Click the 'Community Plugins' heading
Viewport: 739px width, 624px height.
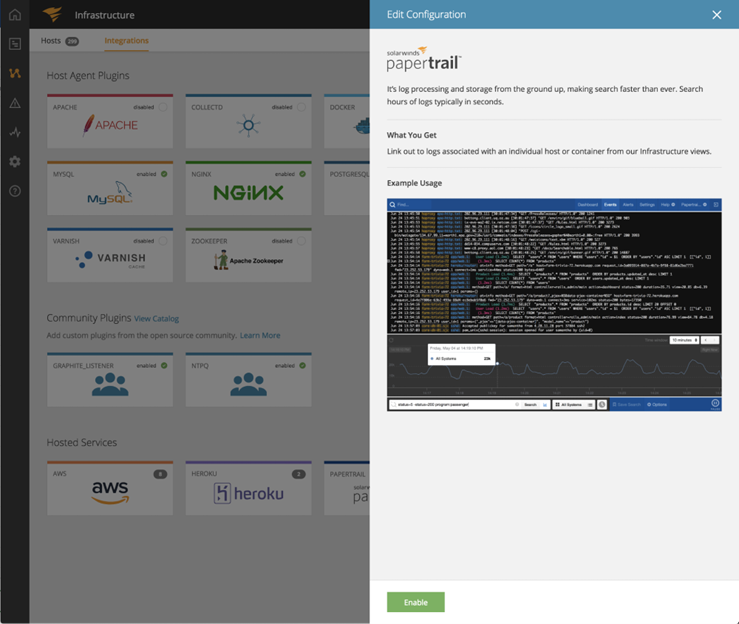click(x=89, y=318)
